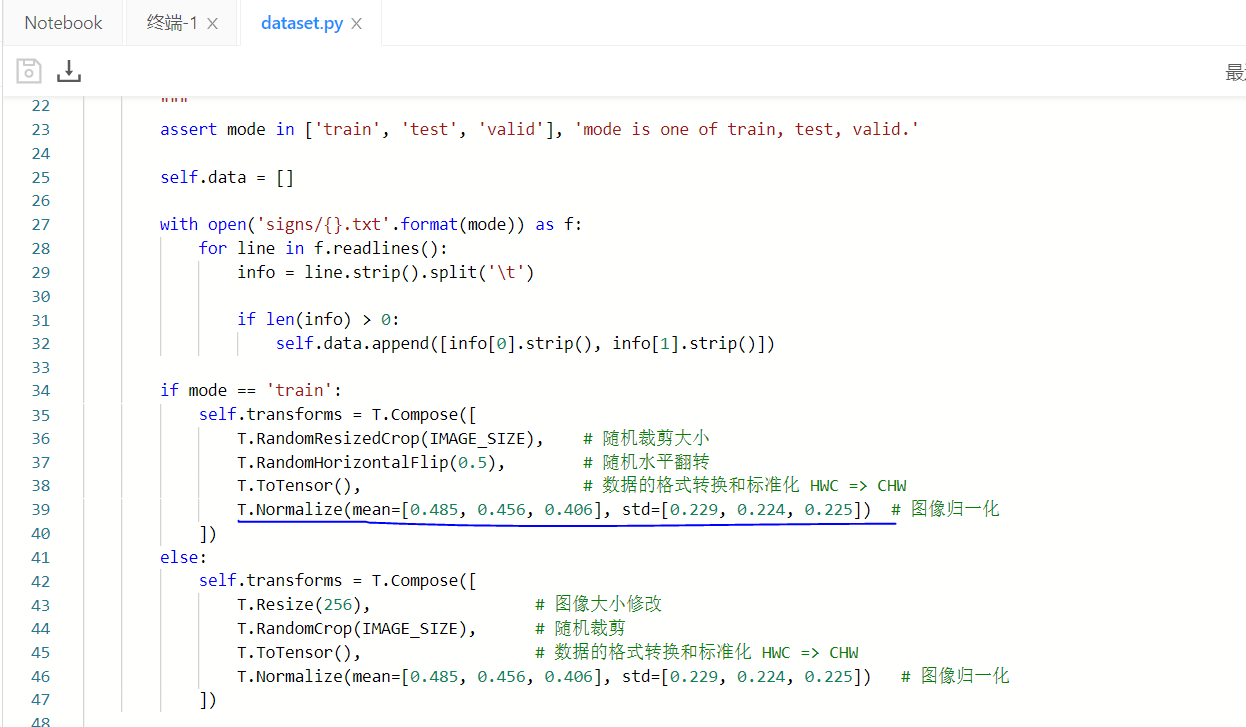Close the 终端-1 tab
Image resolution: width=1246 pixels, height=727 pixels.
(x=212, y=24)
